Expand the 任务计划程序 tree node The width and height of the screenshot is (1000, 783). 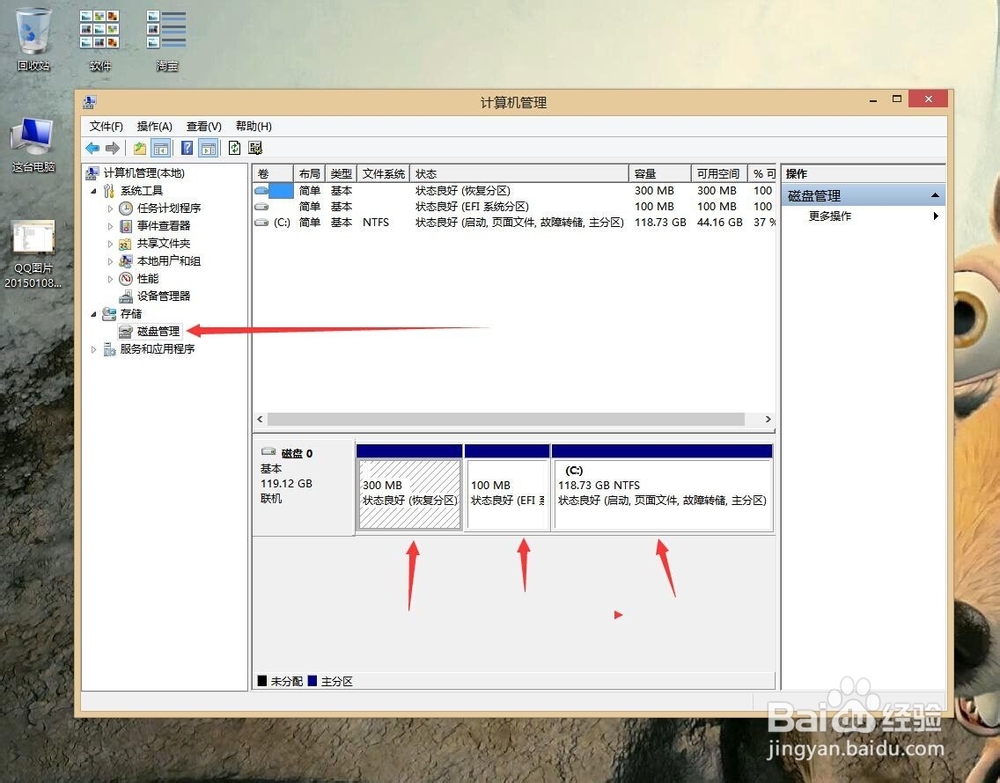point(110,209)
